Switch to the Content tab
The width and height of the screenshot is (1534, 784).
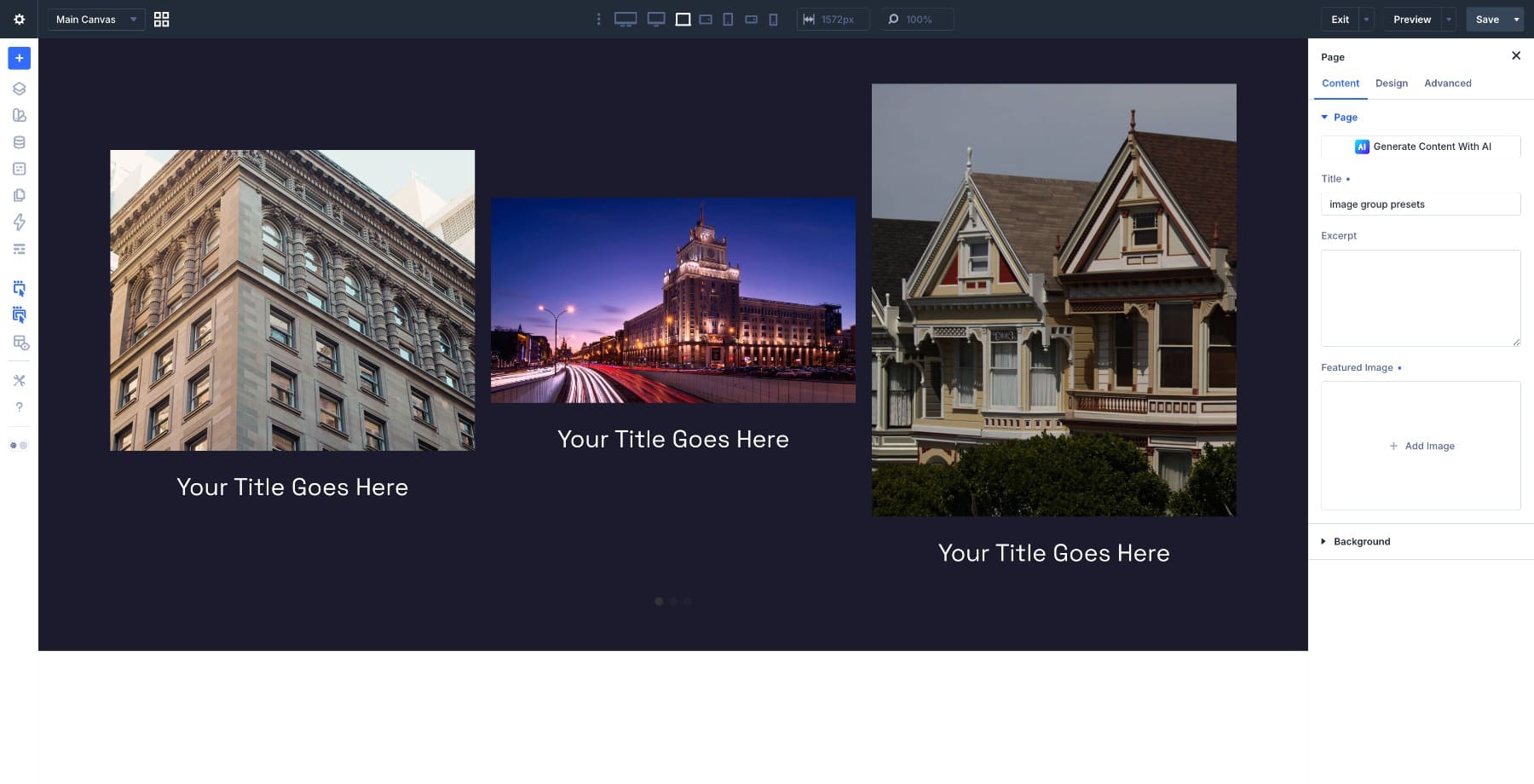(x=1341, y=84)
